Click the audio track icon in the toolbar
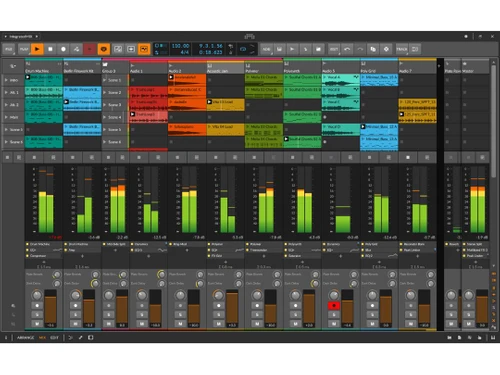This screenshot has width=500, height=375. pyautogui.click(x=292, y=49)
